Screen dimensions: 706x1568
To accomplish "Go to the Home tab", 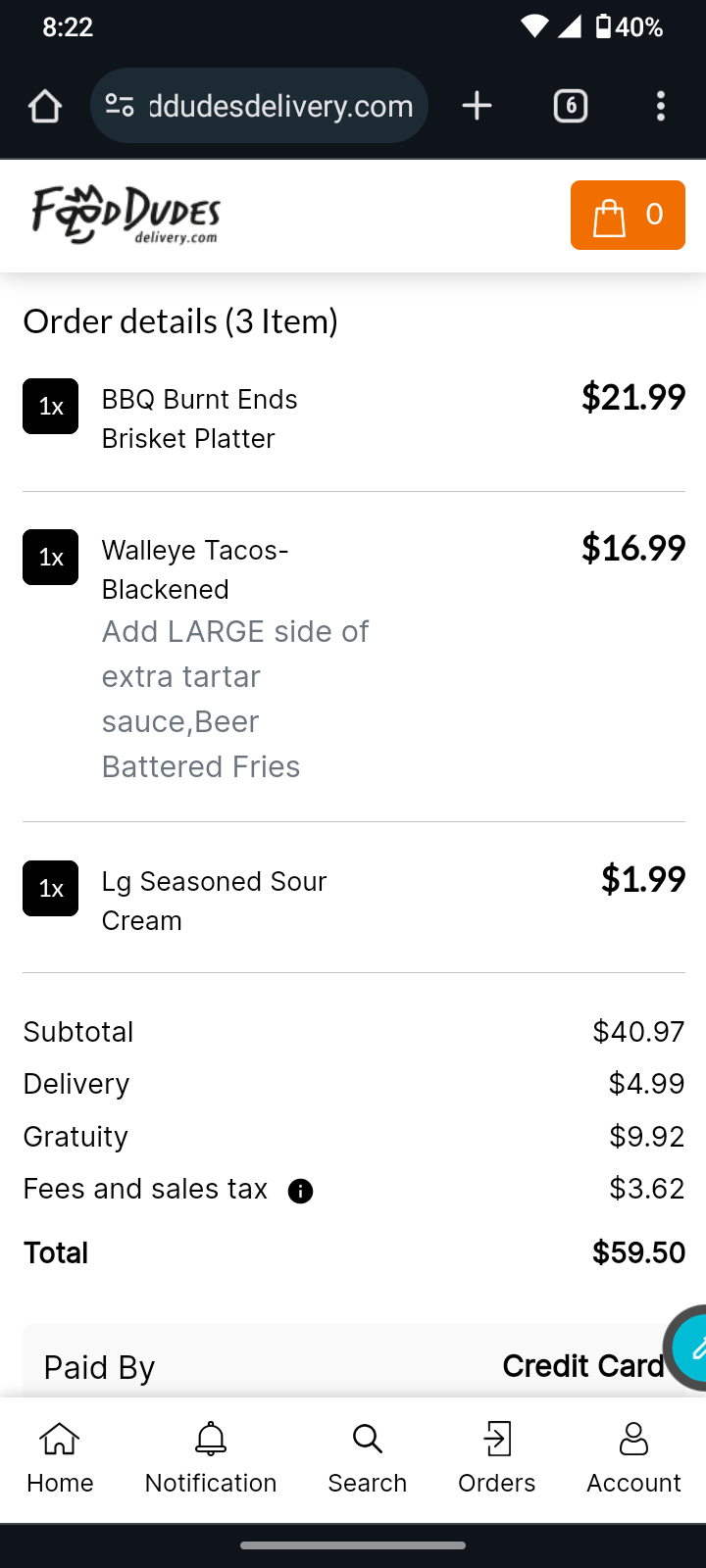I will click(60, 1459).
